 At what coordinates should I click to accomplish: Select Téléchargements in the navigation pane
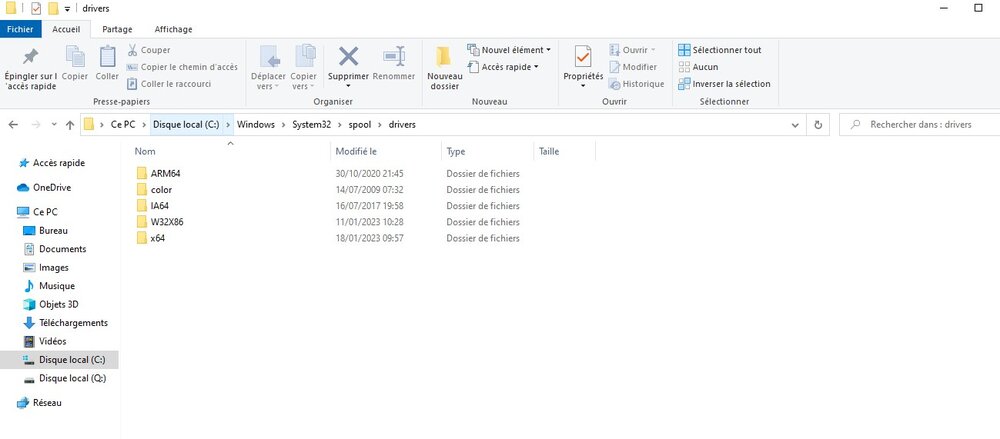tap(73, 323)
